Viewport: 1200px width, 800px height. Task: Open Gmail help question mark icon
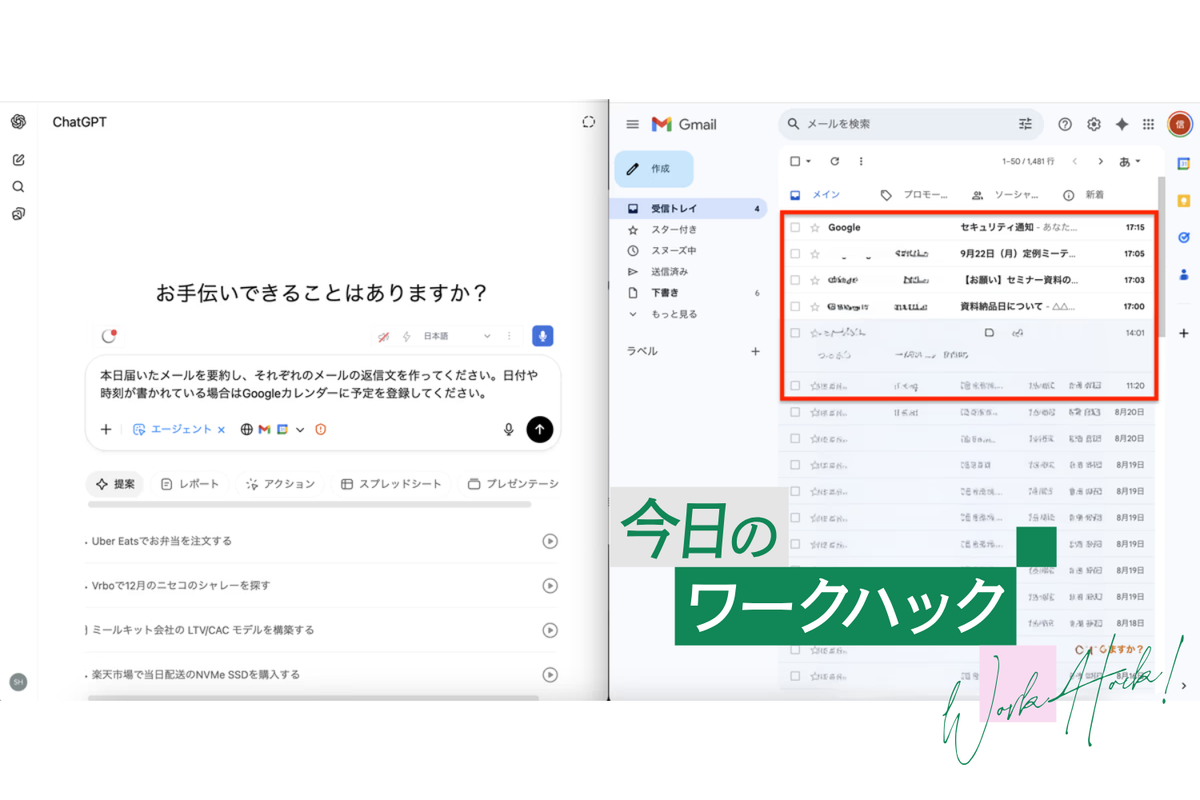pos(1065,124)
